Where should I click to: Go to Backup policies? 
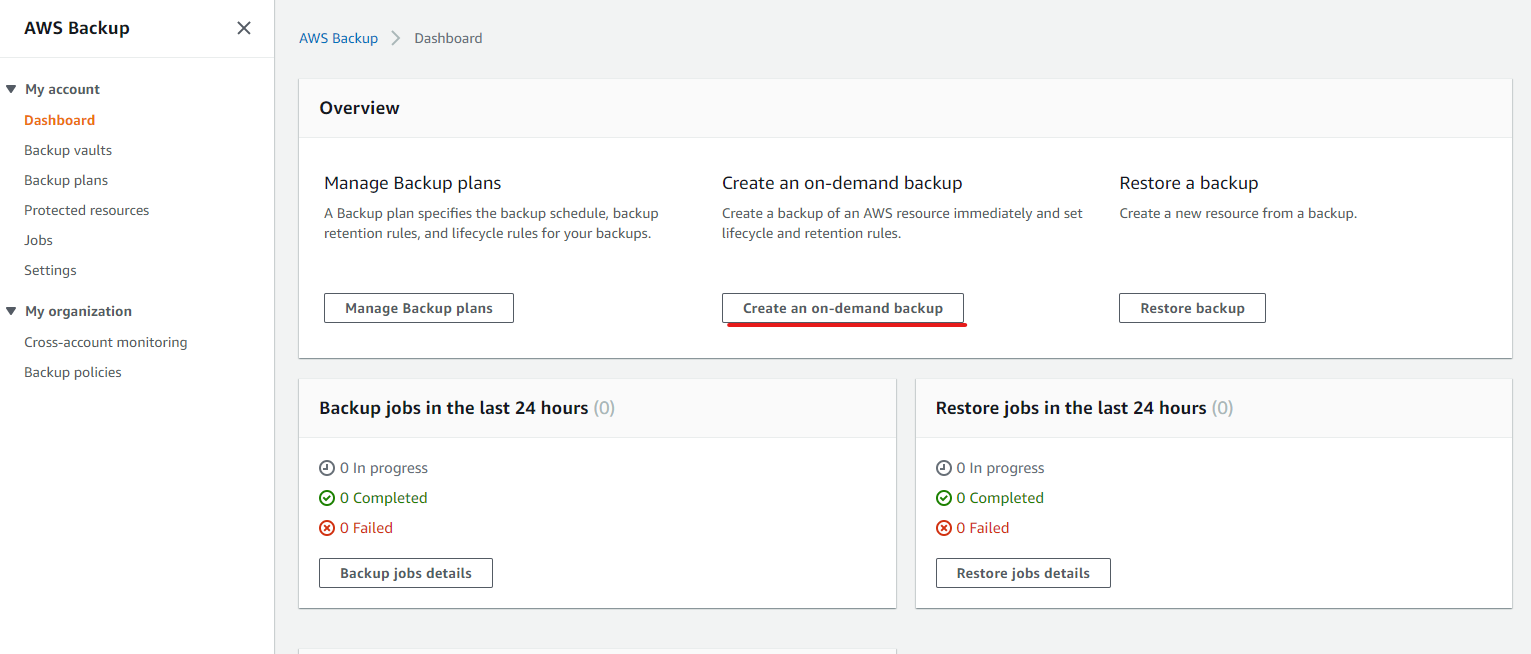73,372
